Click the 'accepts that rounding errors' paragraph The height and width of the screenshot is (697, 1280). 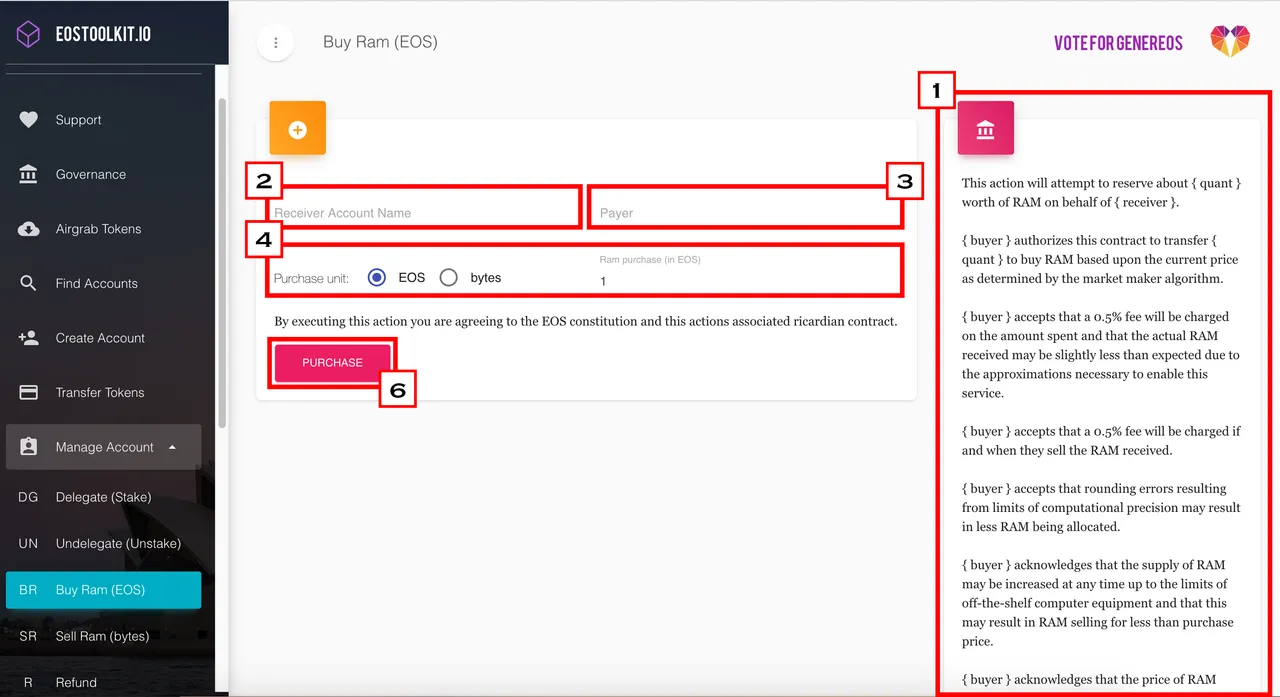point(1101,508)
